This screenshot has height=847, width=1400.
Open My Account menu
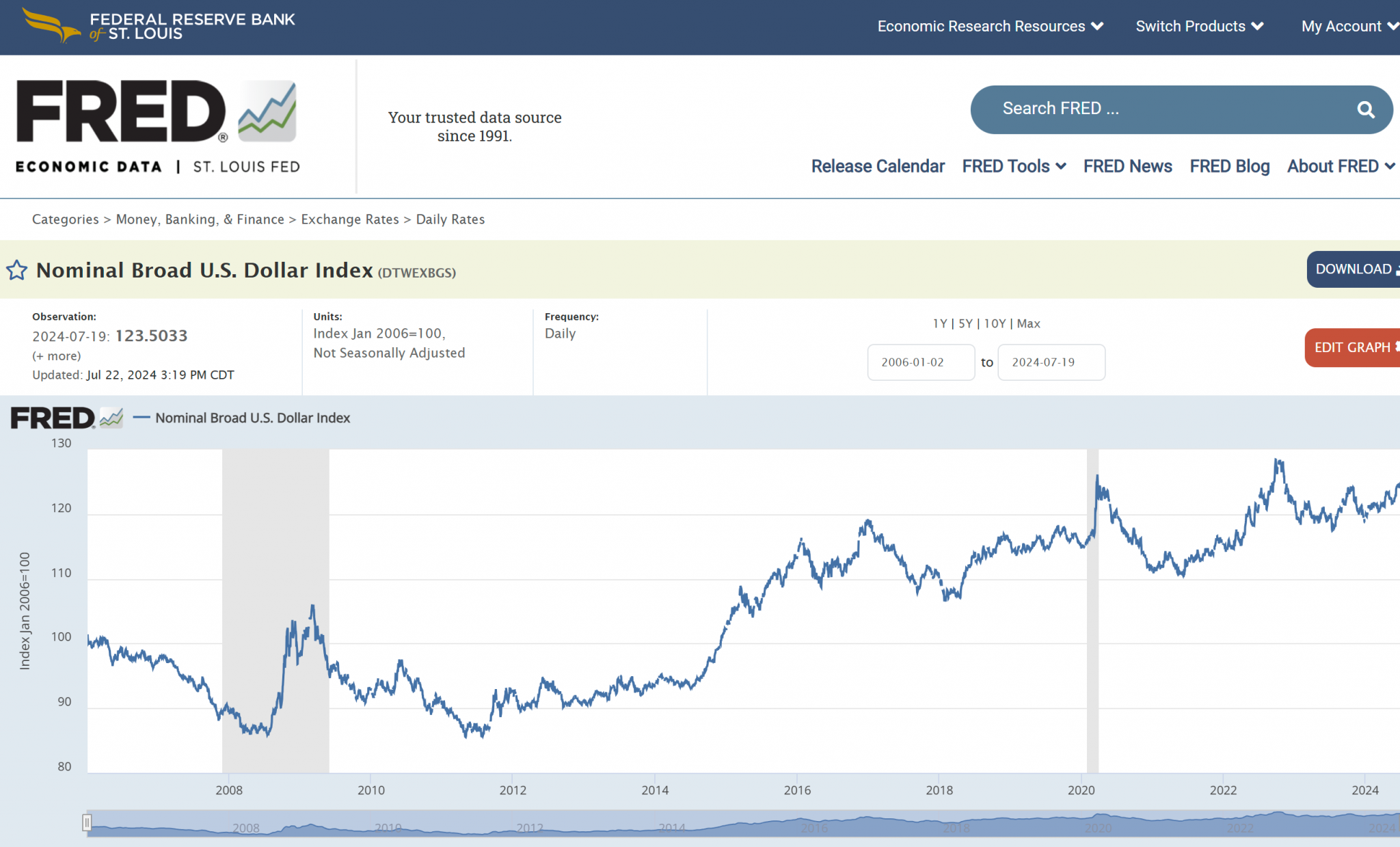pos(1349,26)
